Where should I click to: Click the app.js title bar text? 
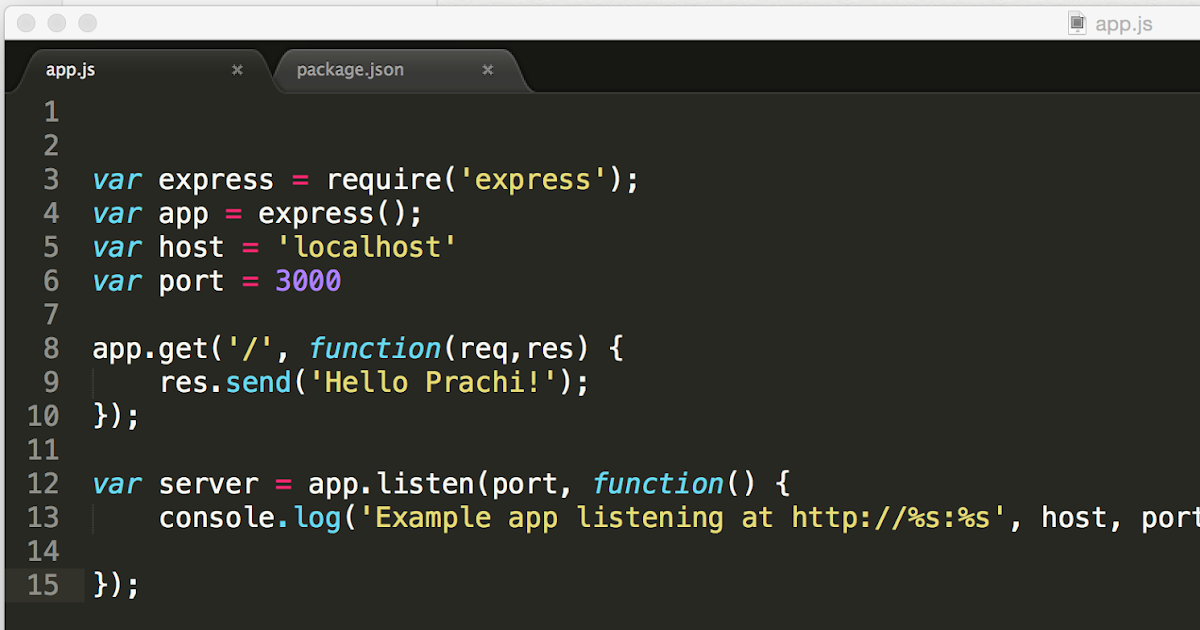[x=1124, y=24]
